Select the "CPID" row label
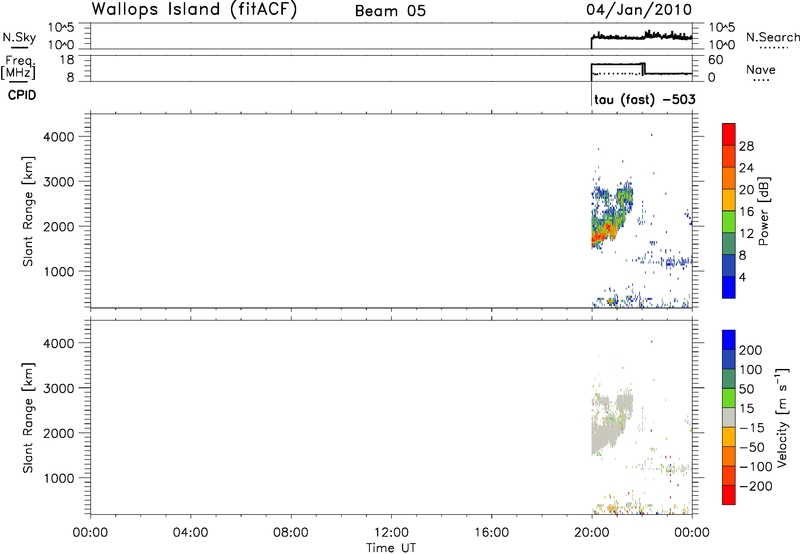This screenshot has width=800, height=554. click(x=22, y=95)
